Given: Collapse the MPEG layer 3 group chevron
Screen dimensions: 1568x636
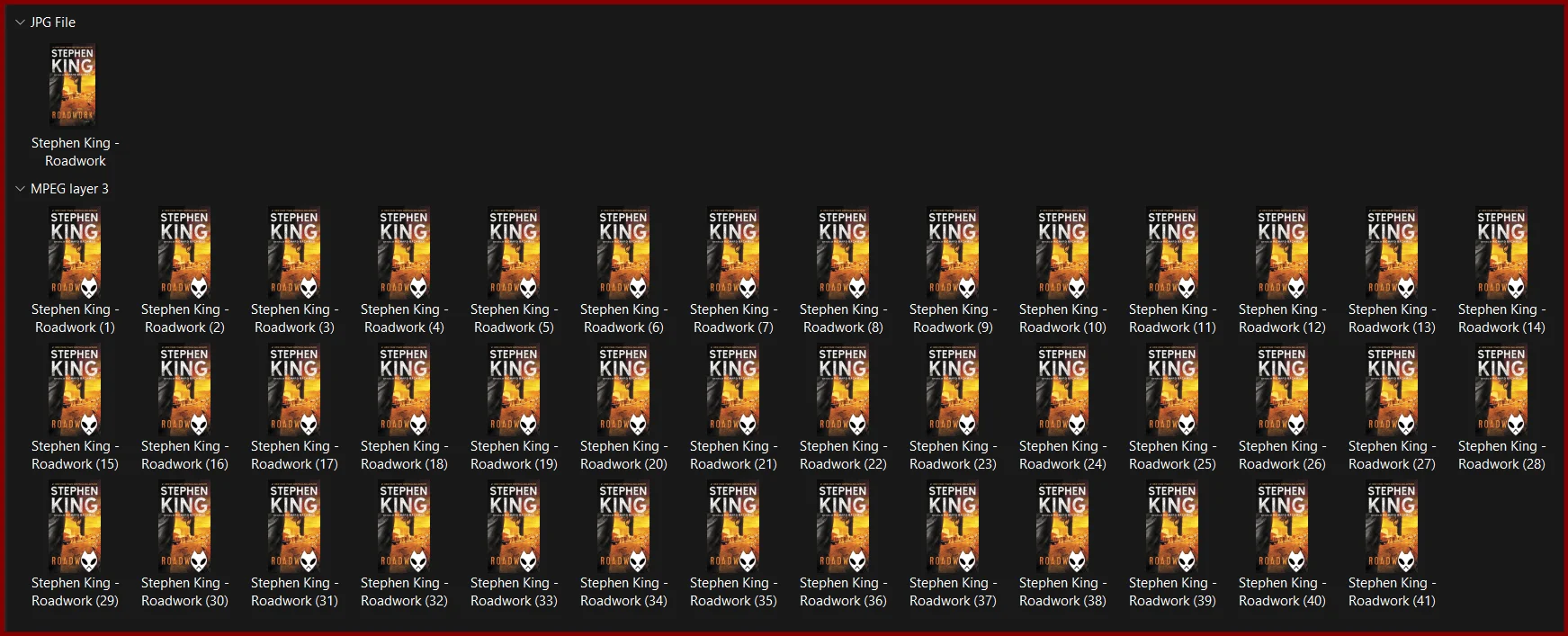Looking at the screenshot, I should pos(20,189).
